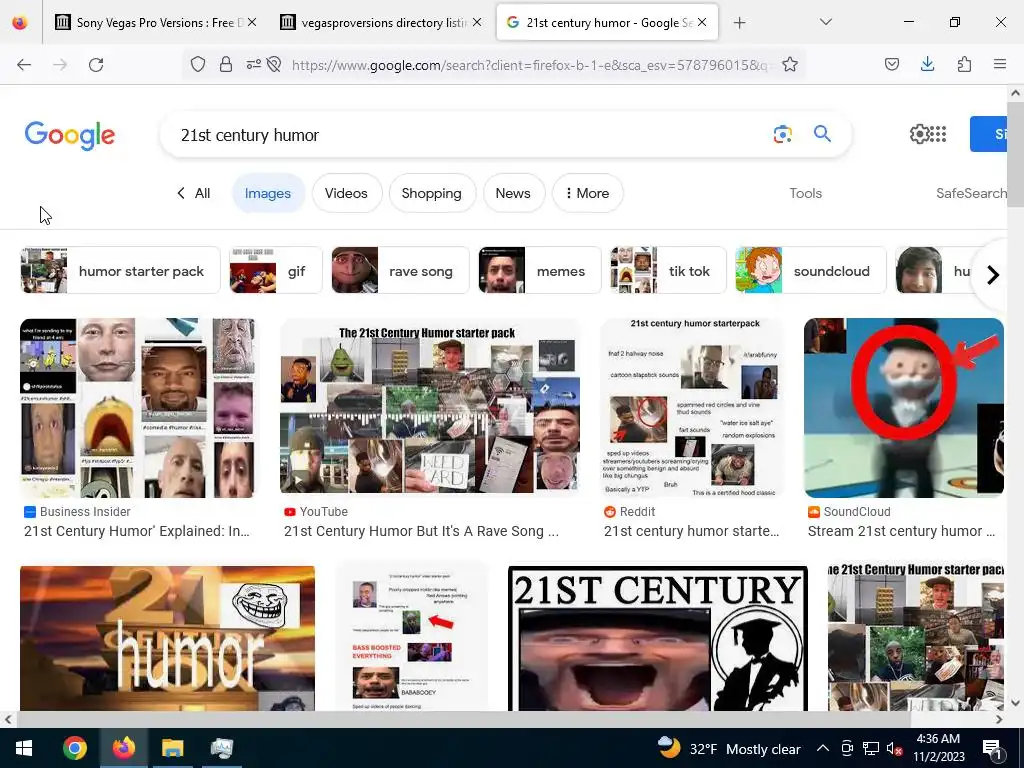Open the tracking protection shield icon
The height and width of the screenshot is (768, 1024).
[198, 65]
